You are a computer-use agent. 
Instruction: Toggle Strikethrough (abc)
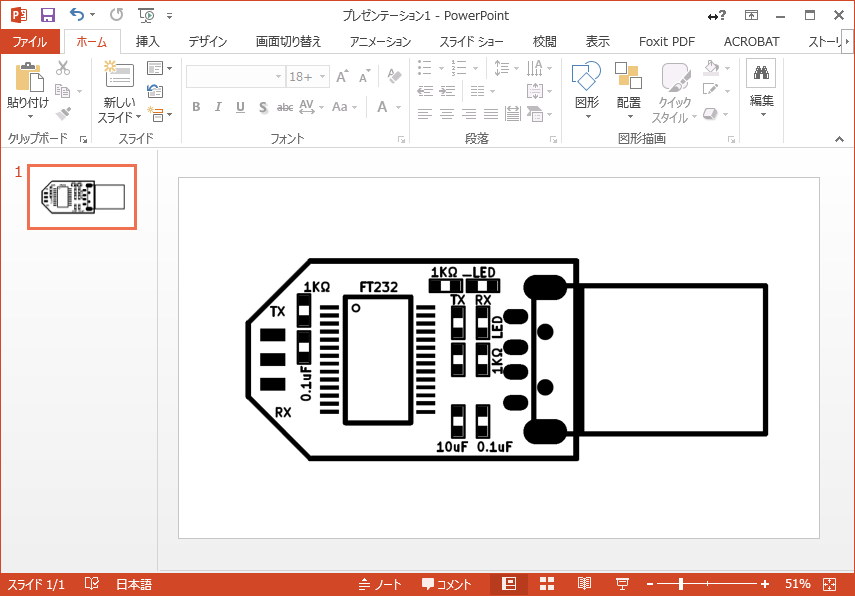[x=285, y=107]
